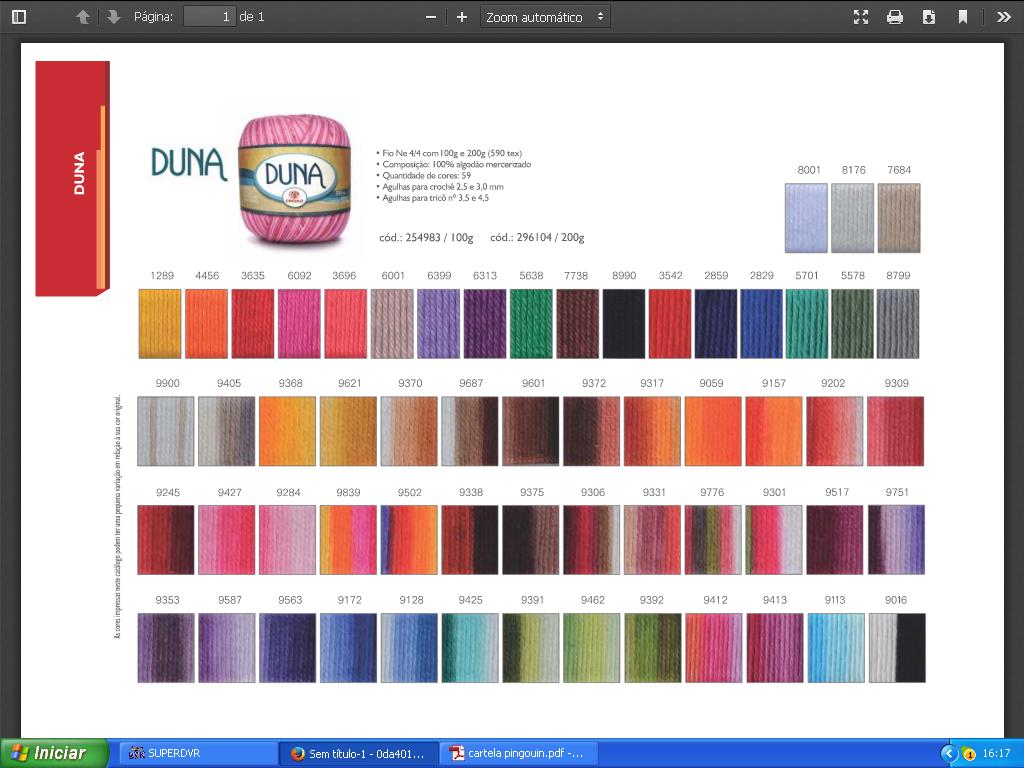
Task: Select yarn swatch 1289 yellow
Action: (160, 324)
